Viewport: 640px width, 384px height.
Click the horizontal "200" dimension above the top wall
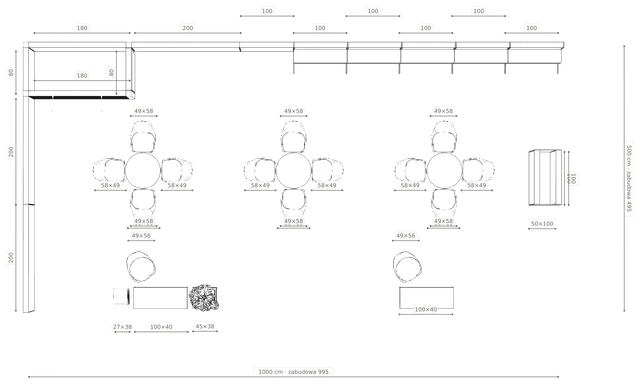187,28
